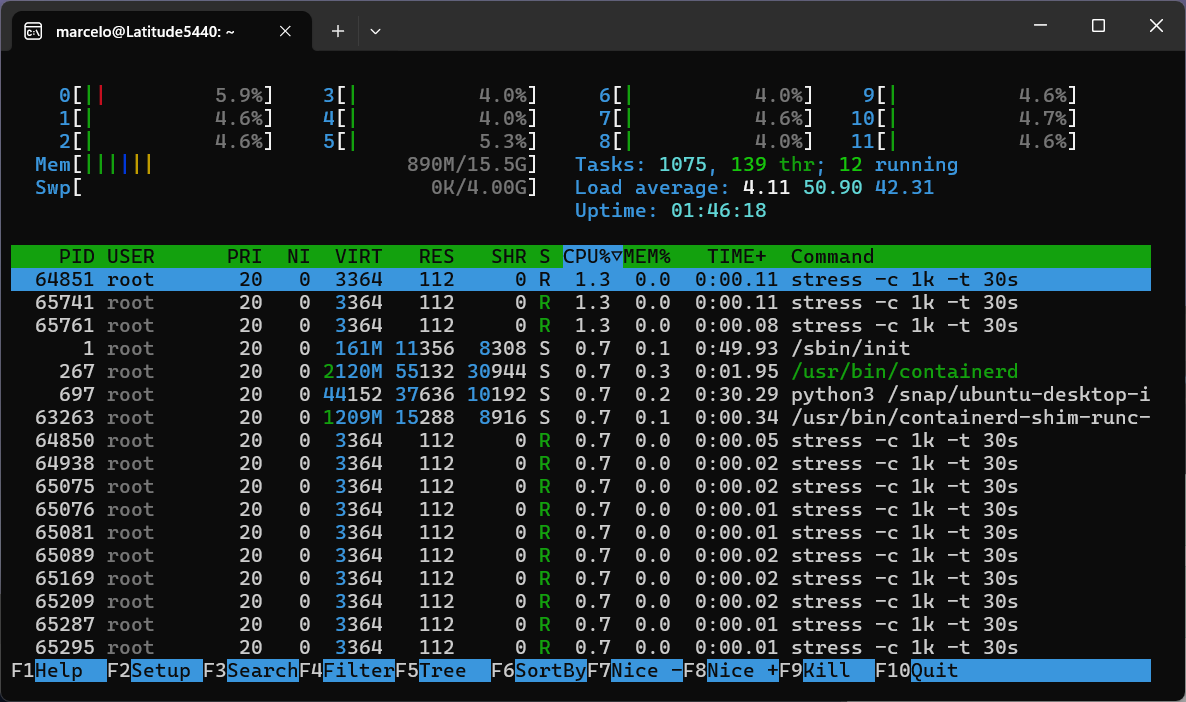Screen dimensions: 1186x702
Task: Sort processes by MEM% column header
Action: pos(647,257)
